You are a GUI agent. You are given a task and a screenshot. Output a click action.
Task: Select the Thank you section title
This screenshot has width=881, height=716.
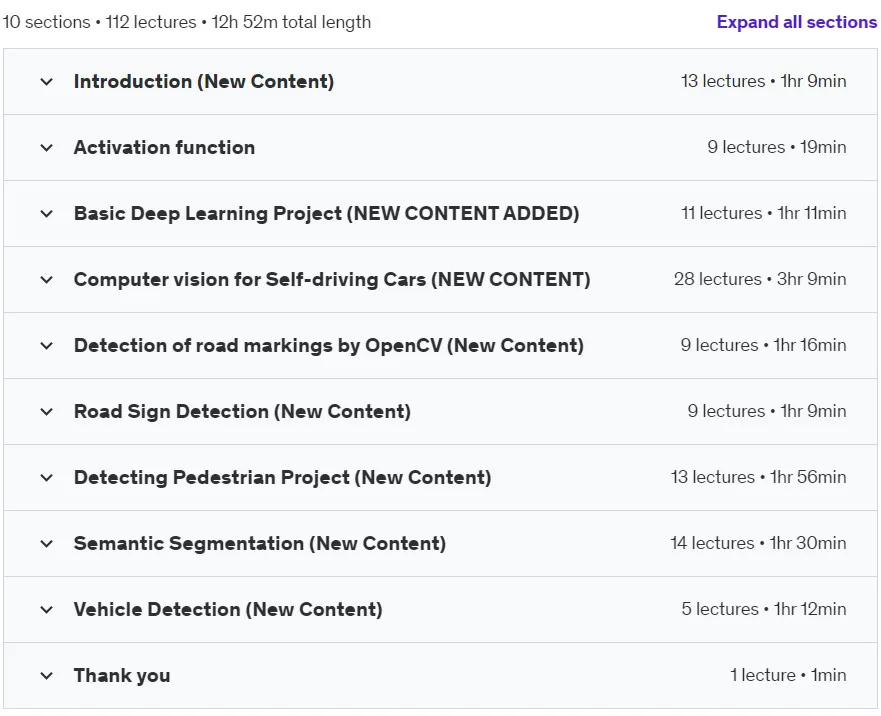[x=122, y=676]
